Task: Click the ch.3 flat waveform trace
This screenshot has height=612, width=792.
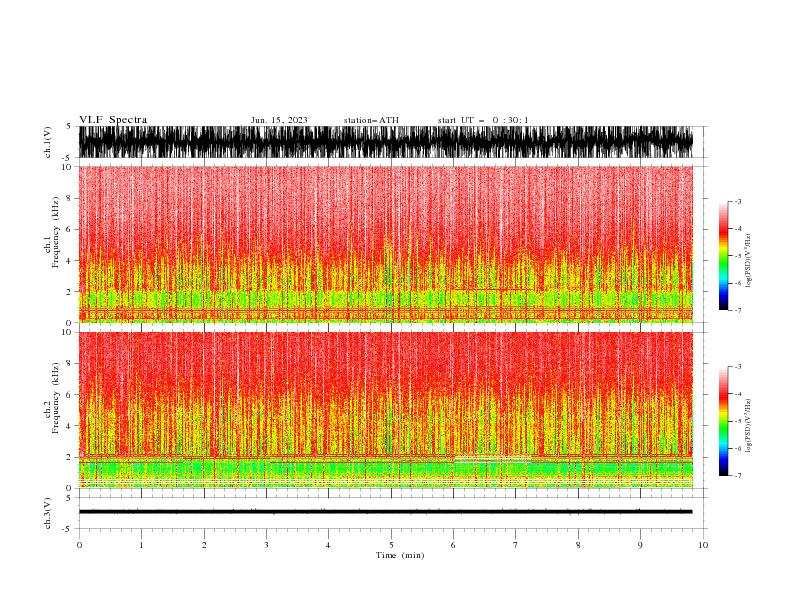Action: 385,512
